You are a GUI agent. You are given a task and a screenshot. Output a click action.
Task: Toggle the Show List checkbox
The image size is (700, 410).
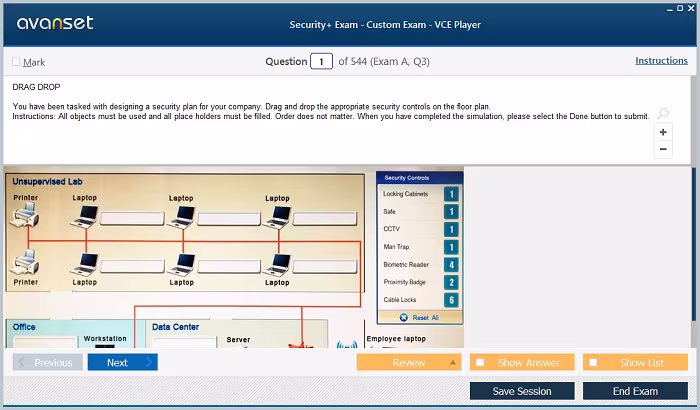point(593,362)
